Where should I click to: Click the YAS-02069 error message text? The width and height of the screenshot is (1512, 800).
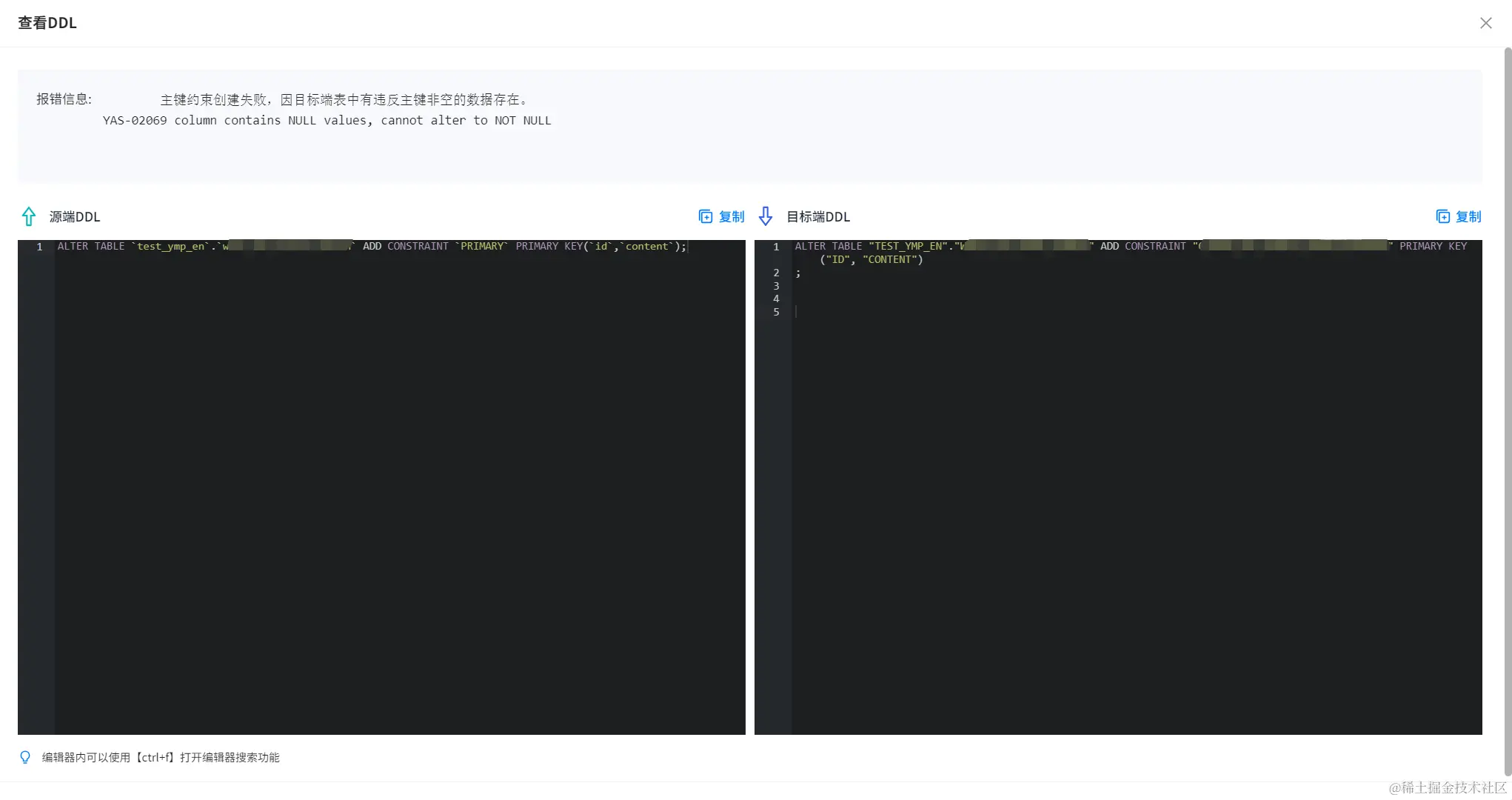pyautogui.click(x=327, y=121)
